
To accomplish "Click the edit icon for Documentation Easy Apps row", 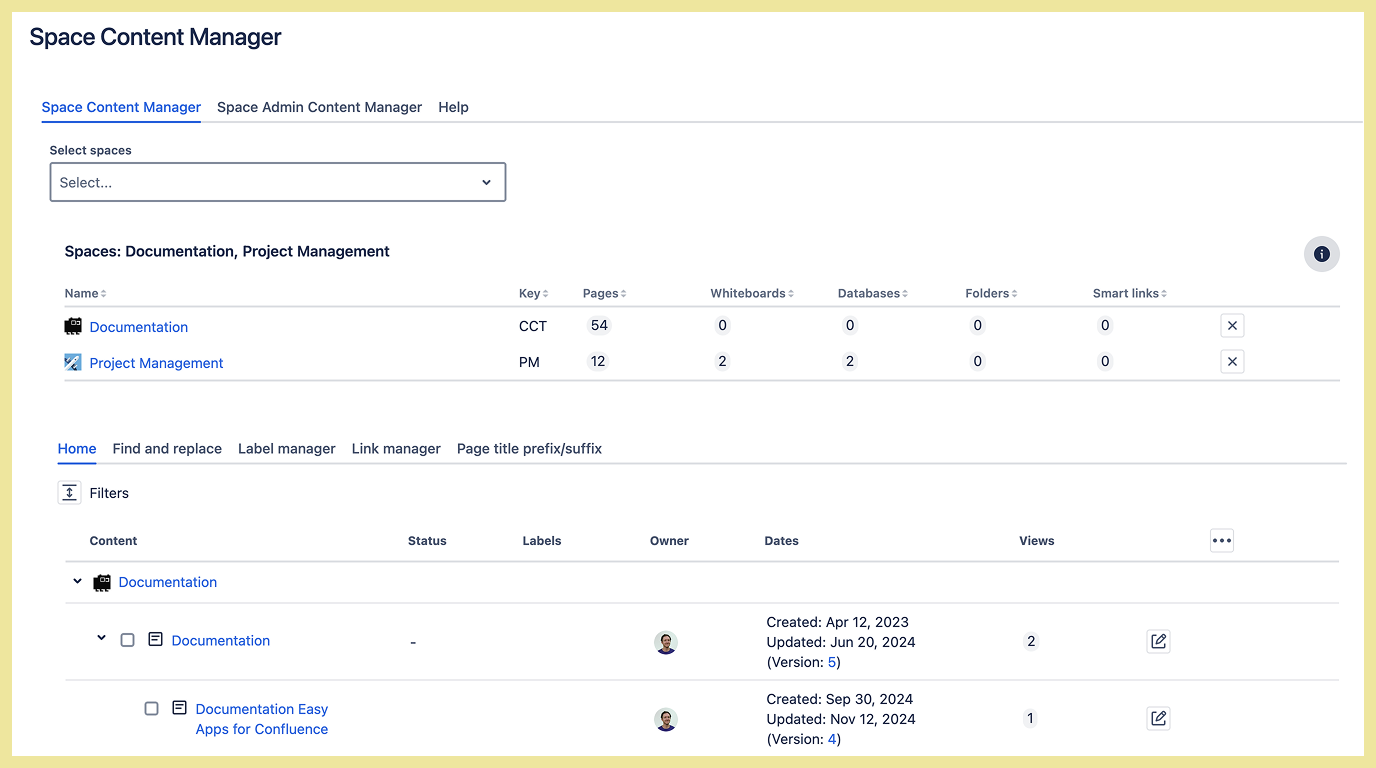I will tap(1158, 719).
